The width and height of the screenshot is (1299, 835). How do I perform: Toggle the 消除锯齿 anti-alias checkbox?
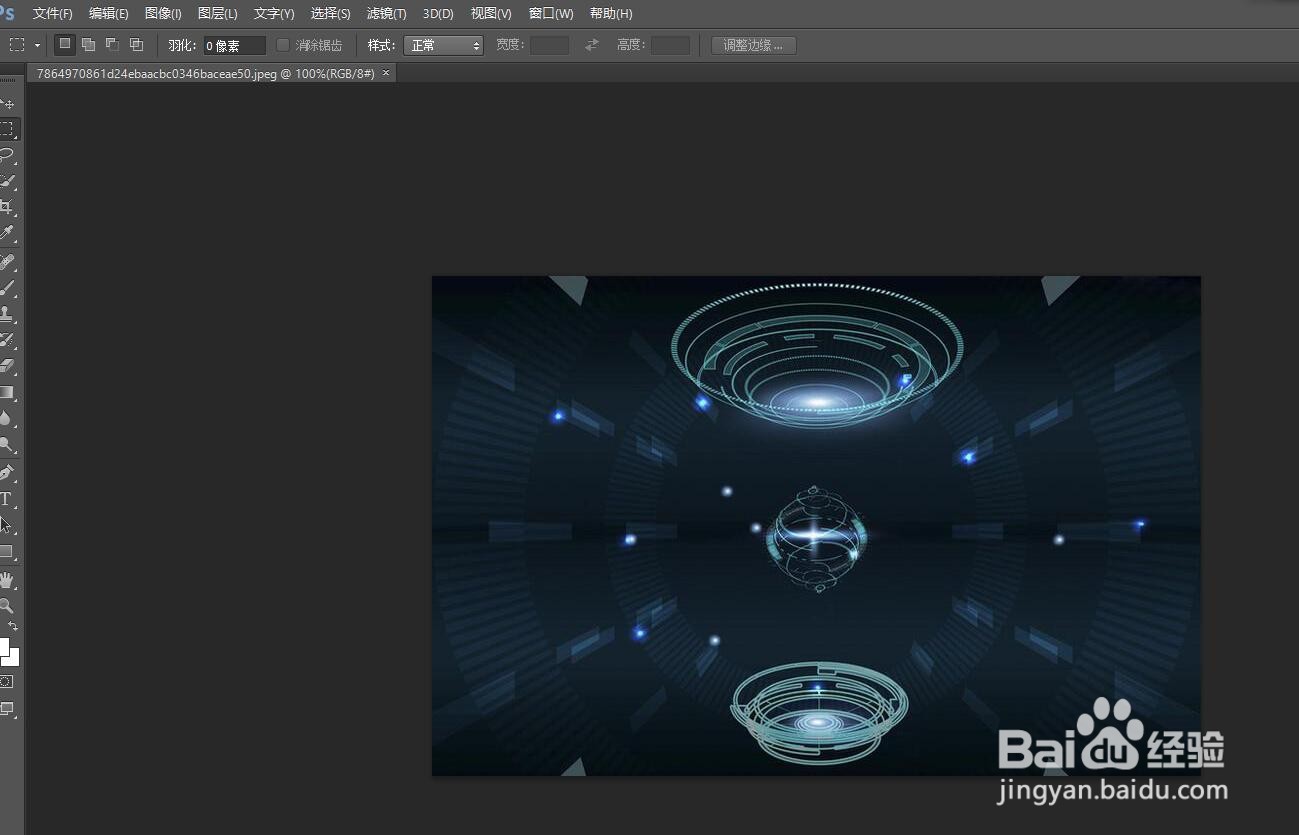283,45
